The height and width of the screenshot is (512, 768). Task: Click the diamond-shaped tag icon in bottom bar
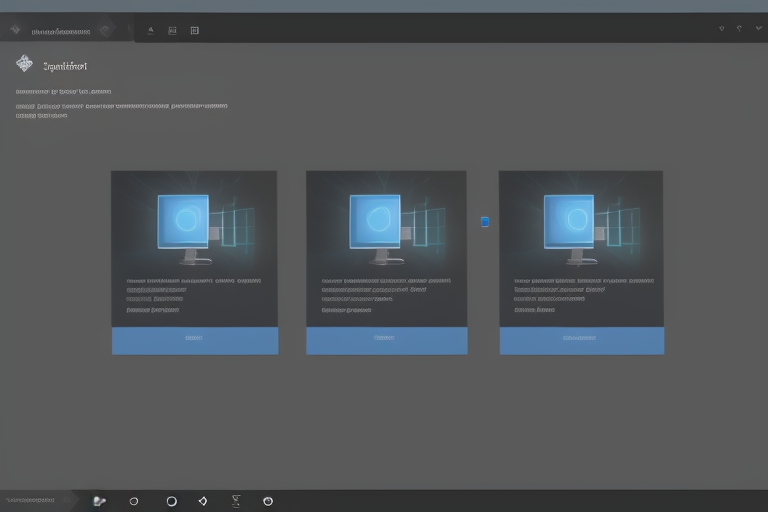pos(203,501)
